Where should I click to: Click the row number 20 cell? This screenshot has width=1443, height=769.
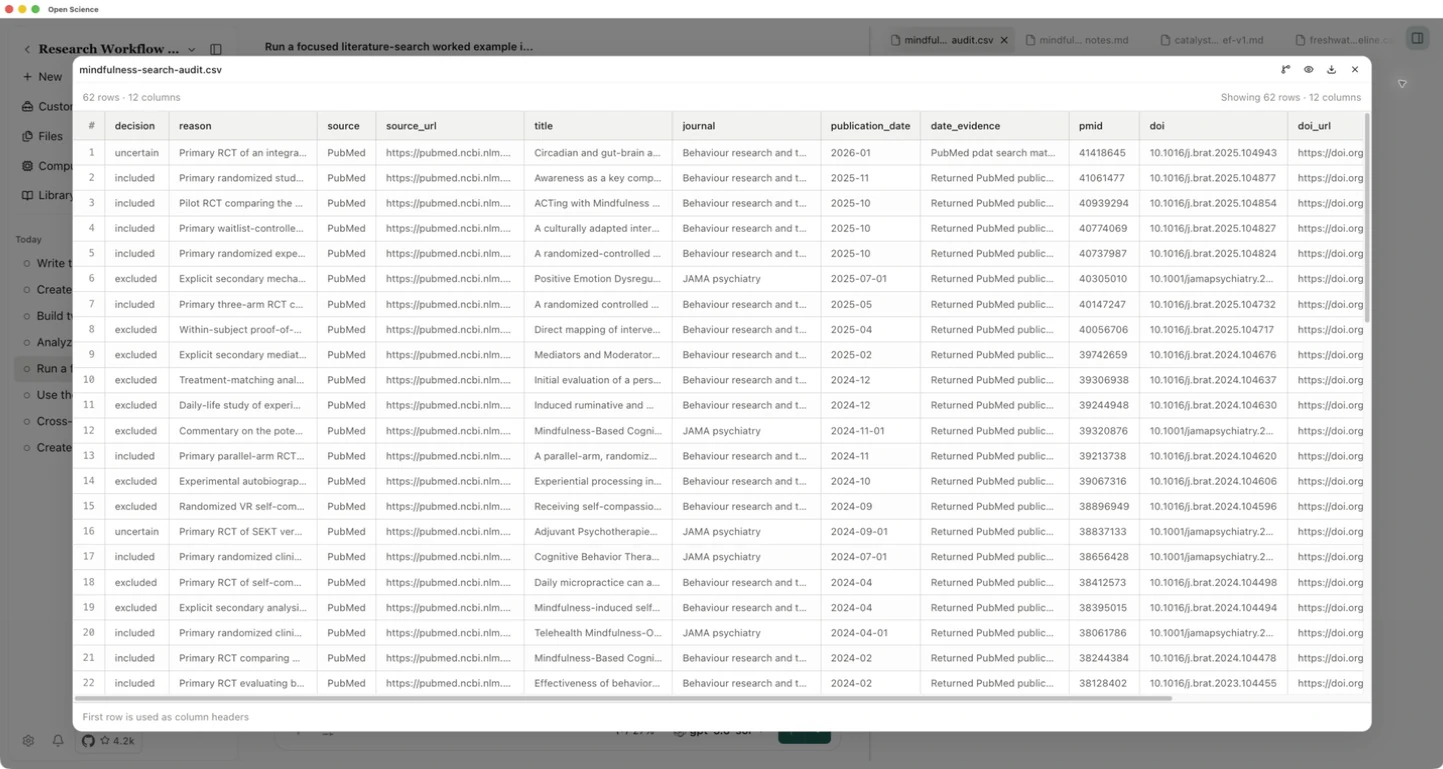[89, 633]
